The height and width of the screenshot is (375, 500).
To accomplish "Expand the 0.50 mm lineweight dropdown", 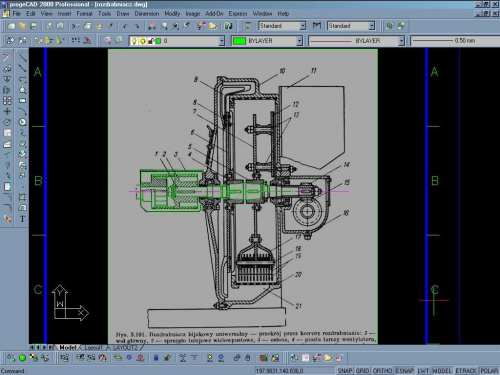I will point(455,41).
